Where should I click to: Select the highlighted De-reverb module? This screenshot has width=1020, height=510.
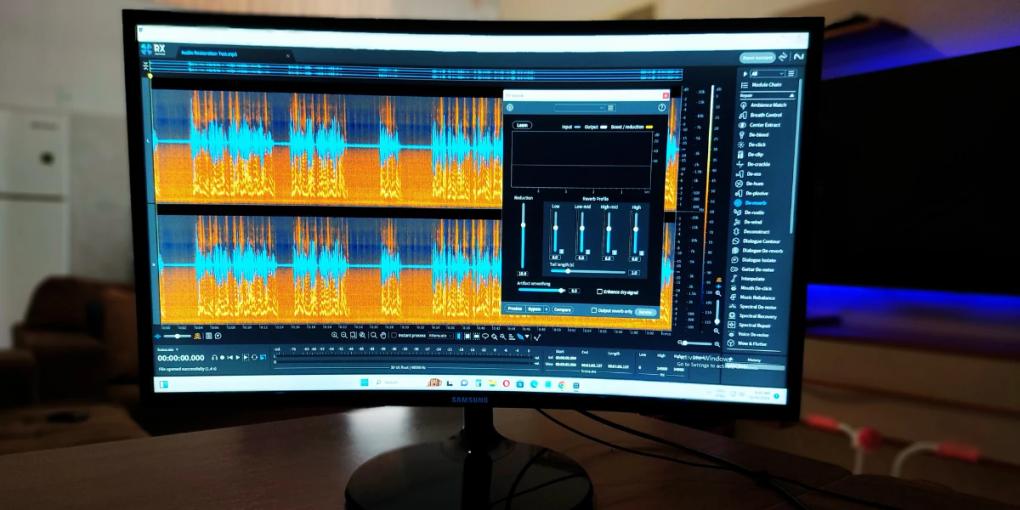[x=752, y=203]
